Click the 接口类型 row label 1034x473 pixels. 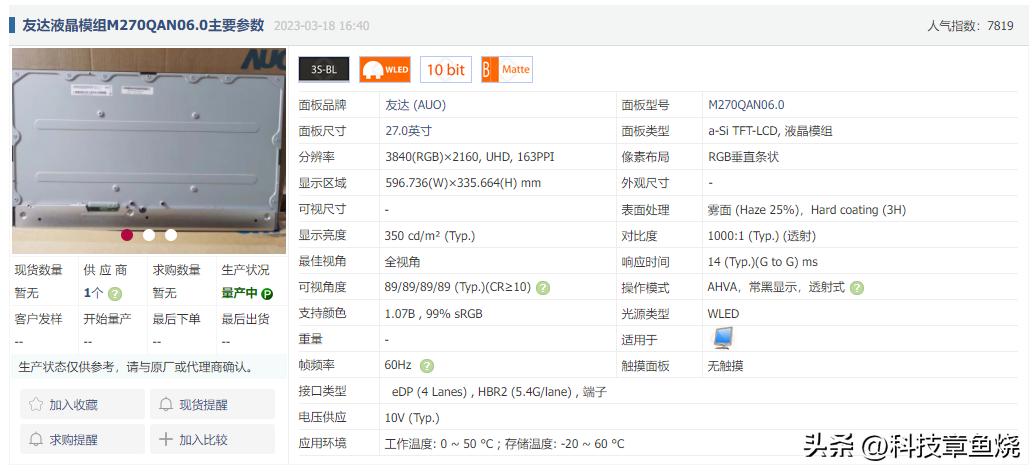click(322, 391)
